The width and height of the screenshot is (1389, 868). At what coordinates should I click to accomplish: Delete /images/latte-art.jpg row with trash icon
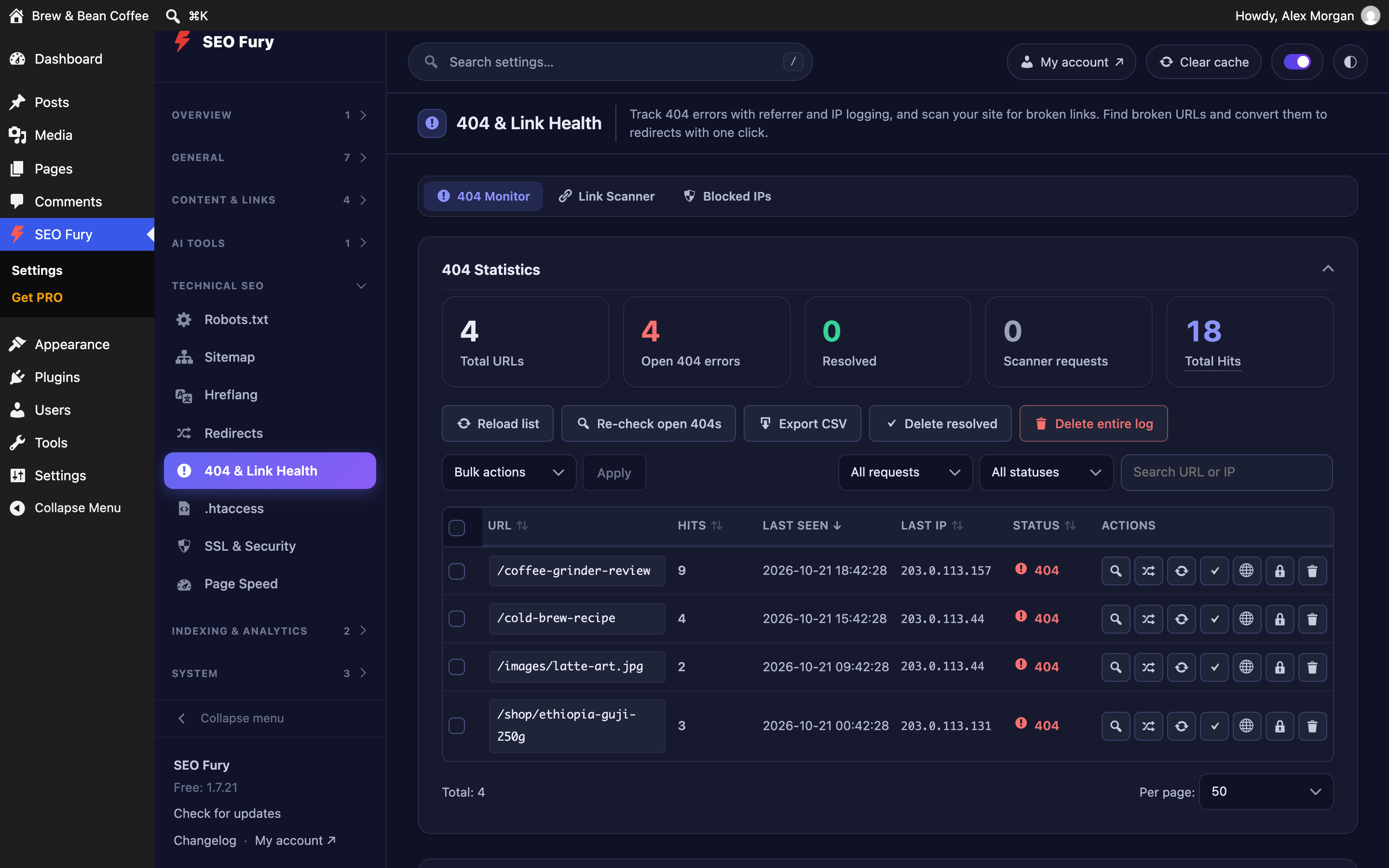click(x=1312, y=667)
